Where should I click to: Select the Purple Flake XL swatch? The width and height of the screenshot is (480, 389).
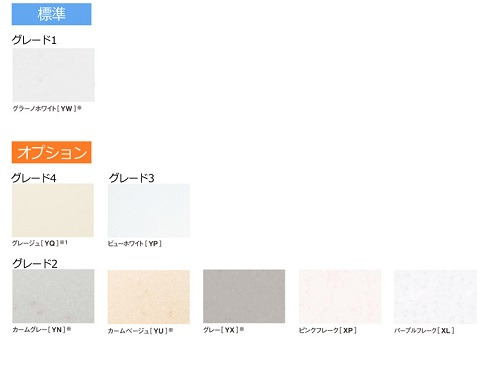pos(435,297)
